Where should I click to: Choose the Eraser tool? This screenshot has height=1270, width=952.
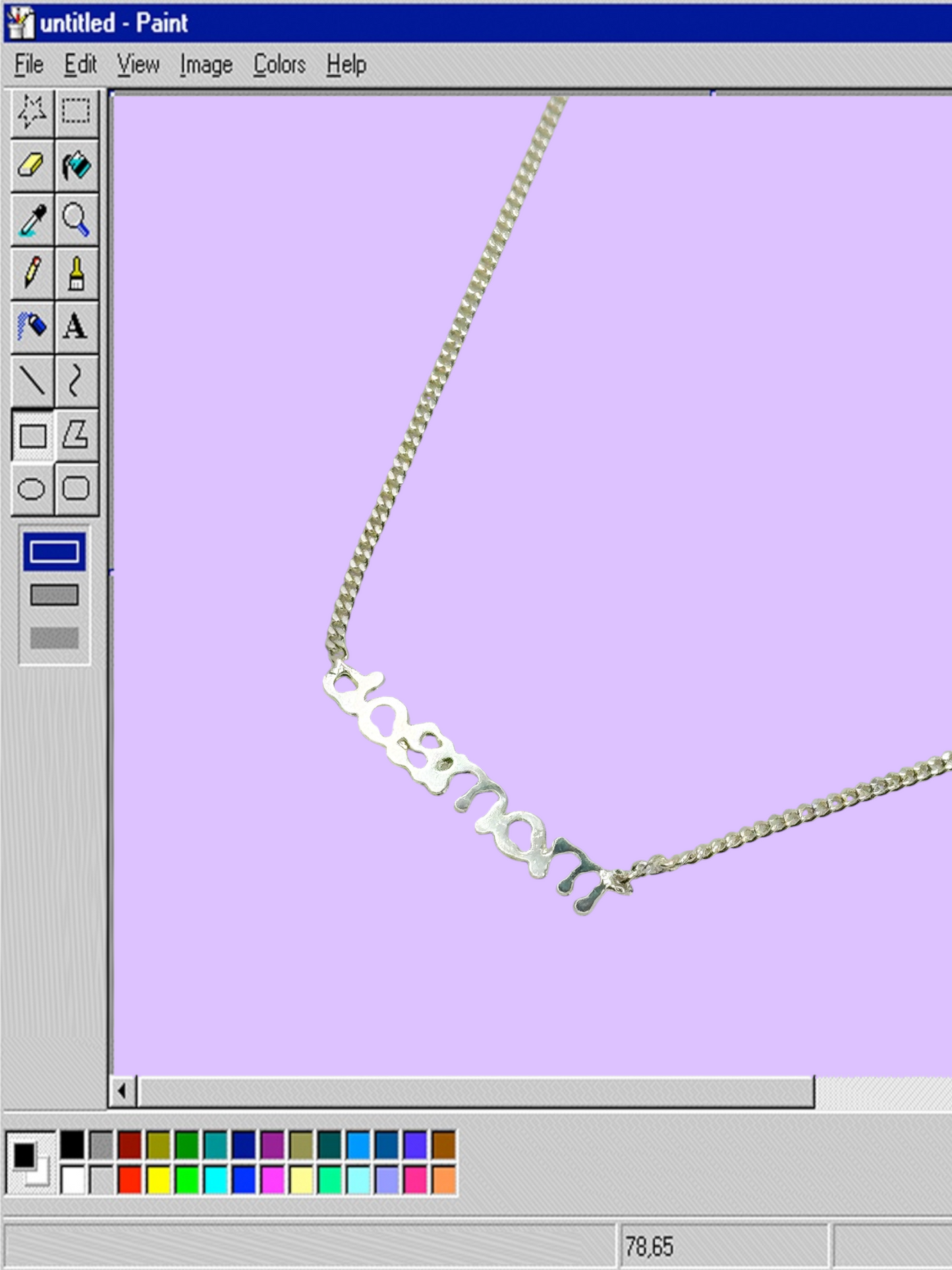32,165
